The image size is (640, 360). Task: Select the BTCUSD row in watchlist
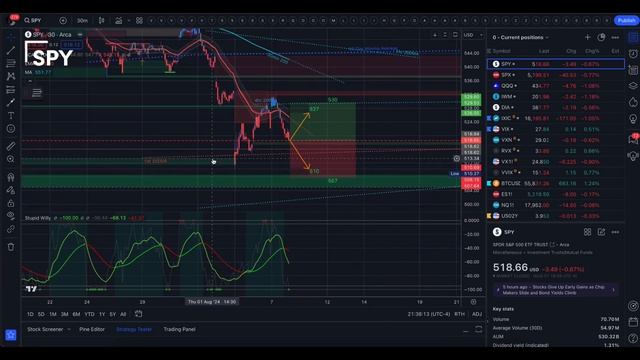[x=556, y=183]
